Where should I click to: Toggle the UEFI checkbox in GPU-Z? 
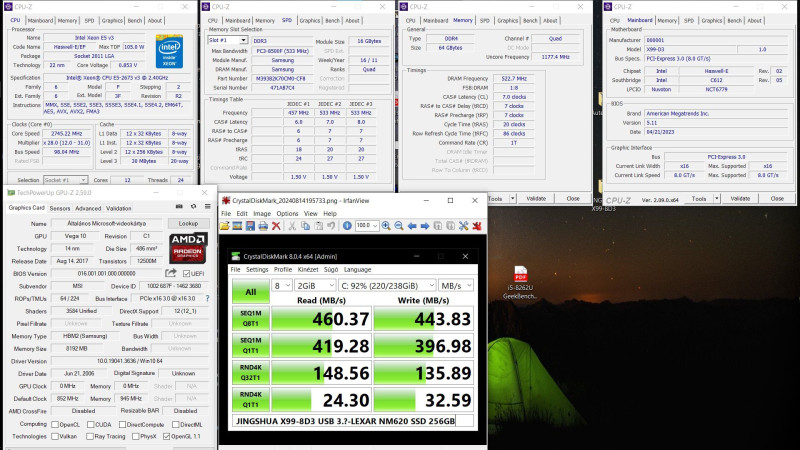[186, 273]
